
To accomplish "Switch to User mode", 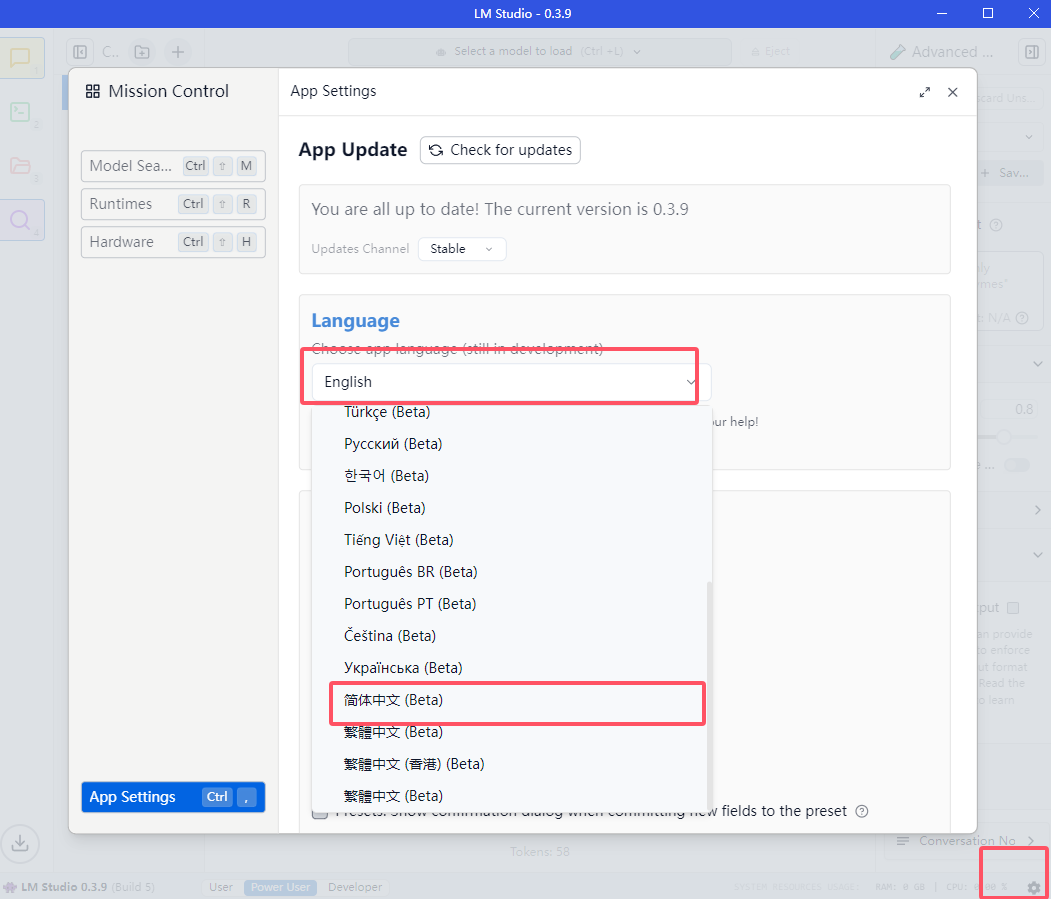I will tap(221, 887).
